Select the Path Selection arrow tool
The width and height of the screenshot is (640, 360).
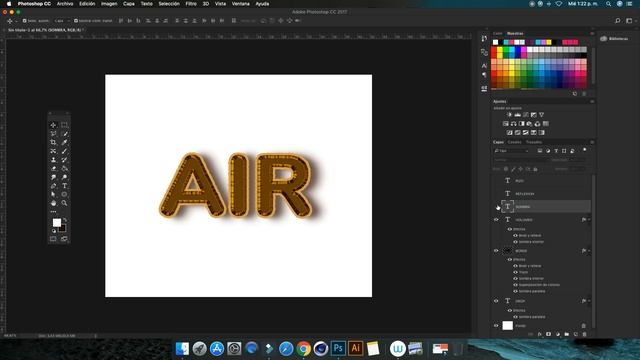point(53,194)
